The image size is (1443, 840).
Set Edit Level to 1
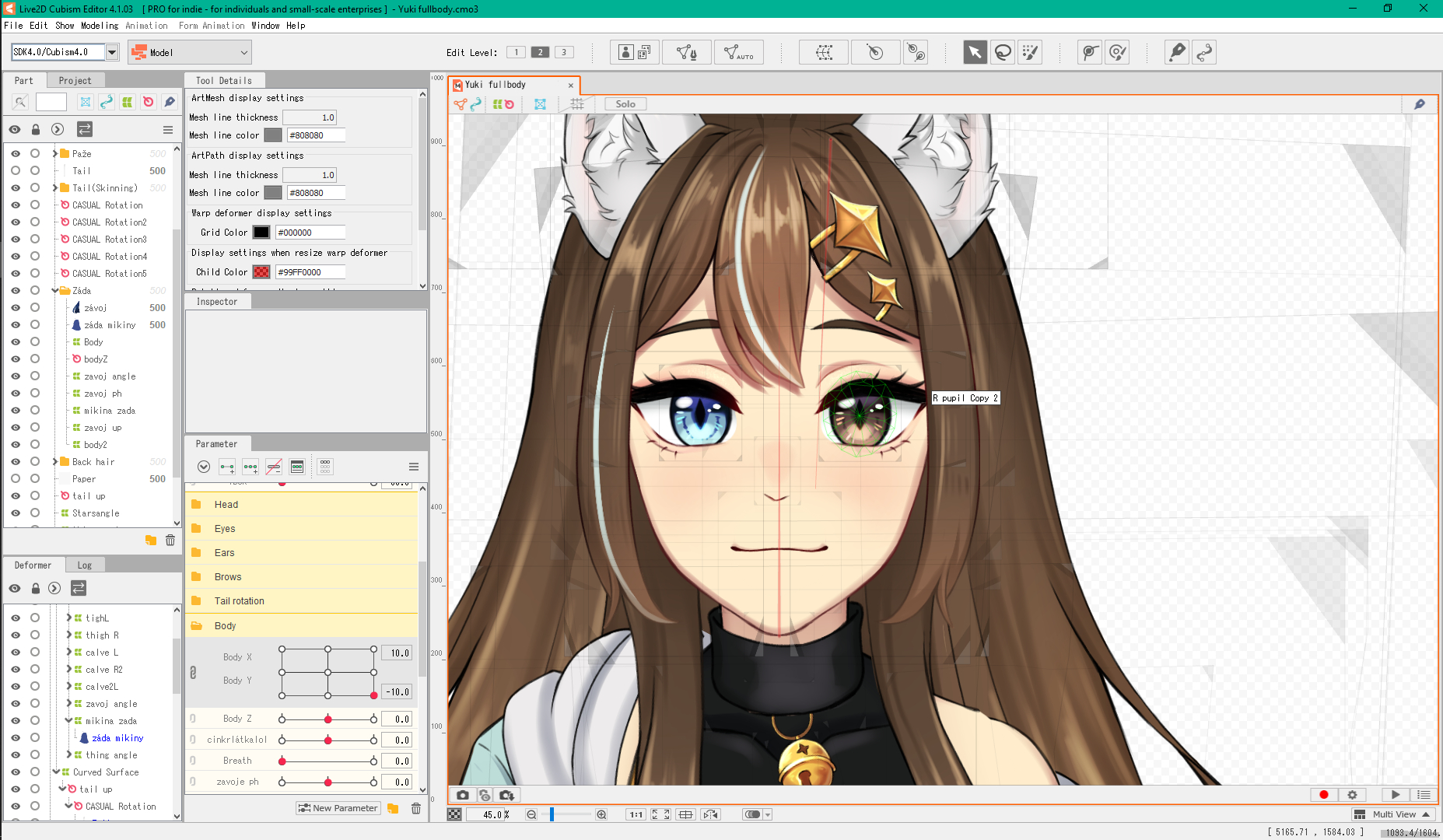516,52
